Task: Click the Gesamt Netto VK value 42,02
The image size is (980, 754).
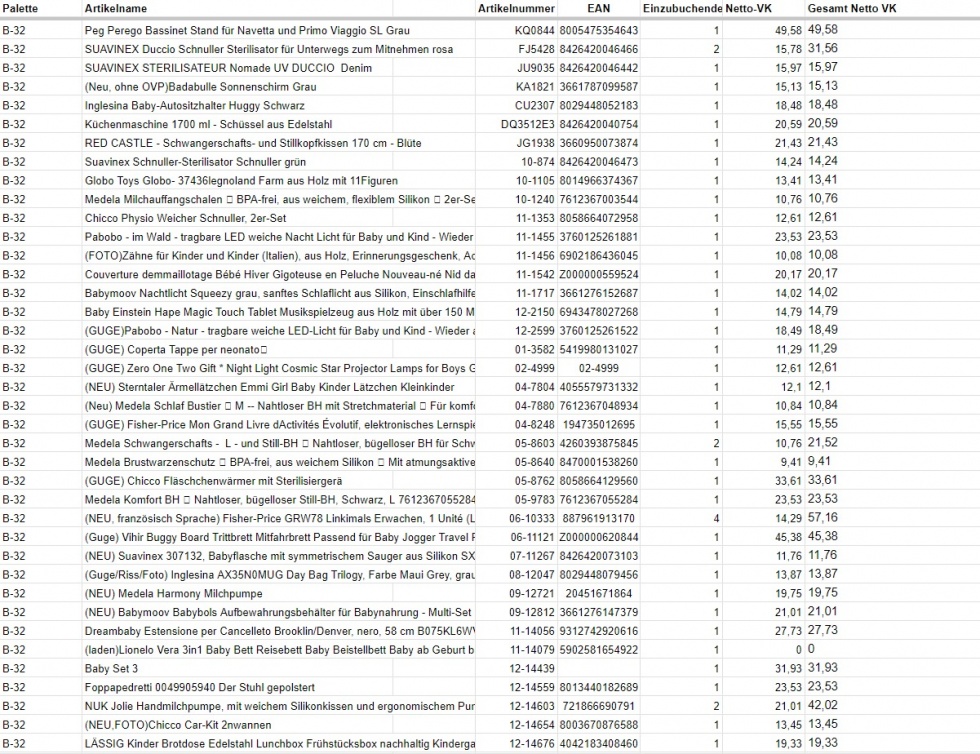Action: click(x=822, y=705)
